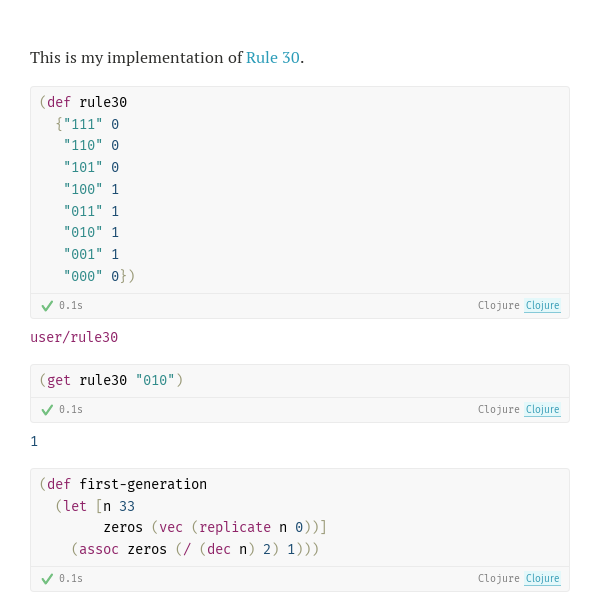Click the 0.1s timing under get cell
The image size is (600, 600).
coord(71,410)
